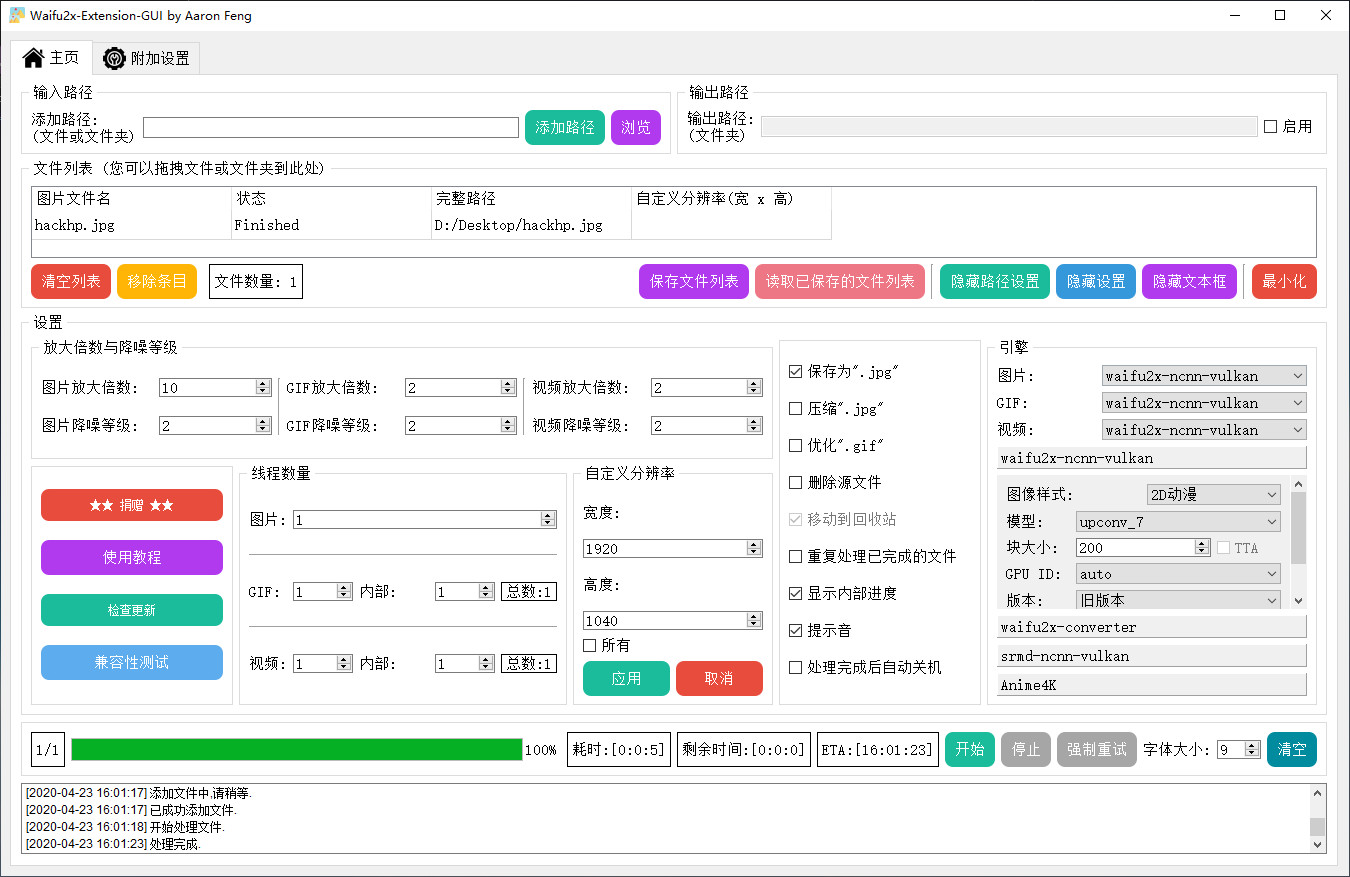The height and width of the screenshot is (877, 1350).
Task: Open the 视频 engine dropdown
Action: pyautogui.click(x=1204, y=430)
